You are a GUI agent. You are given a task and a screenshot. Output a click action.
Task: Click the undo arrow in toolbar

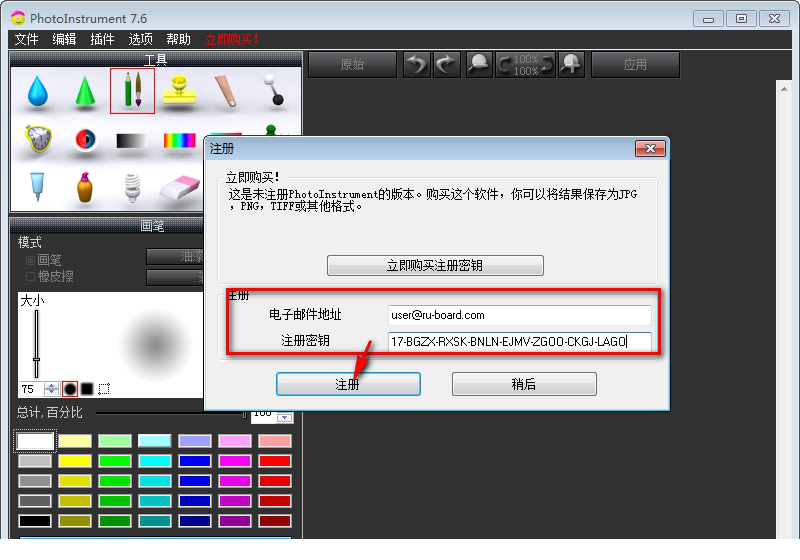[417, 64]
